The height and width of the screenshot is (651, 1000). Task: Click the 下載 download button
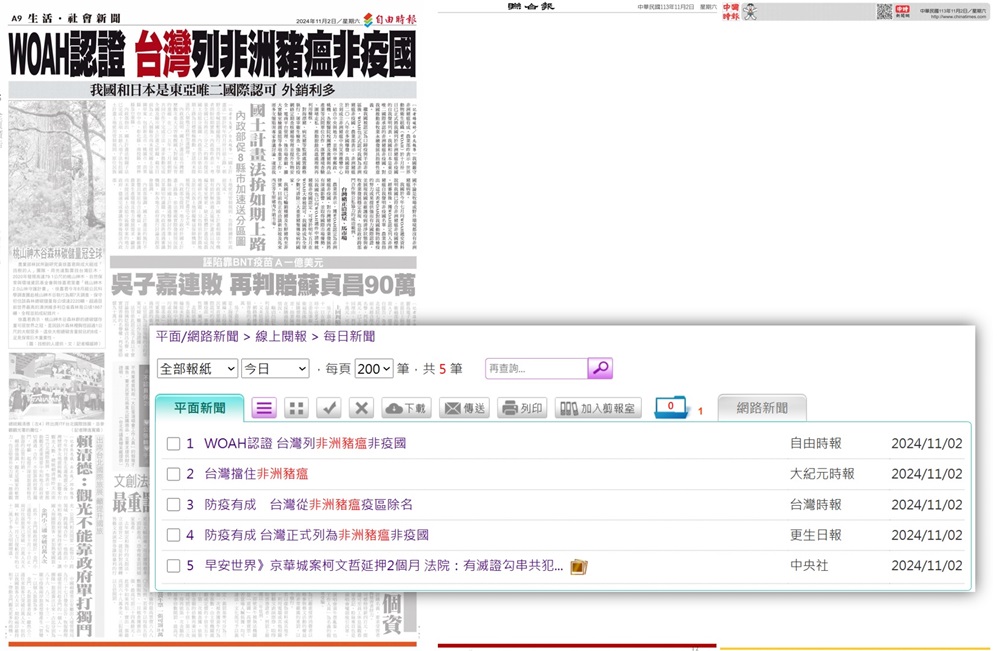point(406,408)
